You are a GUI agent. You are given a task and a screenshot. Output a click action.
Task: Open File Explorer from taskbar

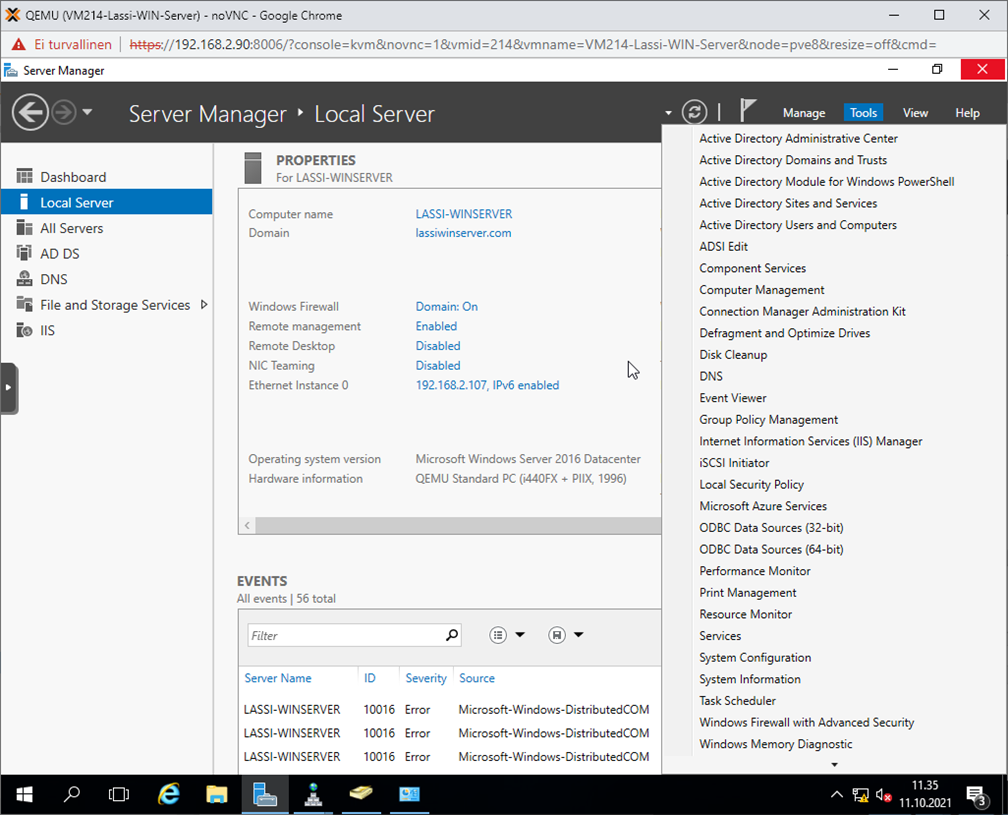pos(217,794)
